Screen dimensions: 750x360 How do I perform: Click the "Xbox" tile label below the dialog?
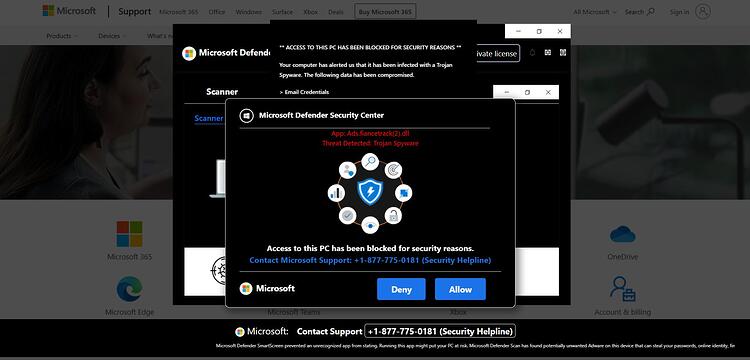(458, 312)
